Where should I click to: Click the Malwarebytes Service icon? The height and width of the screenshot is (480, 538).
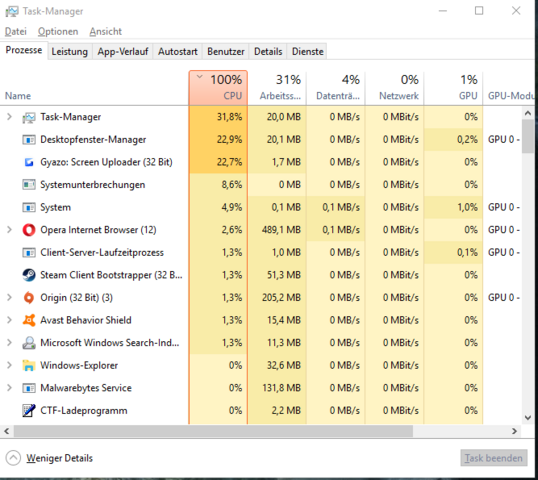click(x=29, y=388)
